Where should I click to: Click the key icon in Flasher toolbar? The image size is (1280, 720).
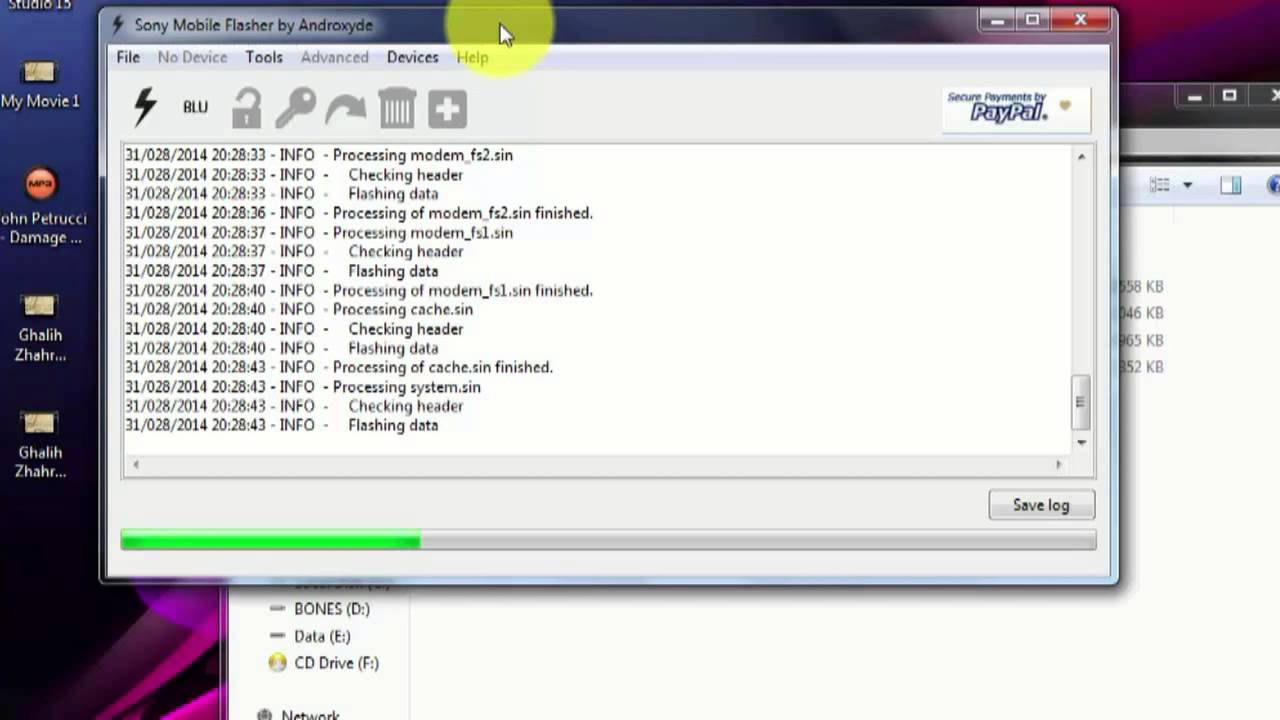click(296, 108)
